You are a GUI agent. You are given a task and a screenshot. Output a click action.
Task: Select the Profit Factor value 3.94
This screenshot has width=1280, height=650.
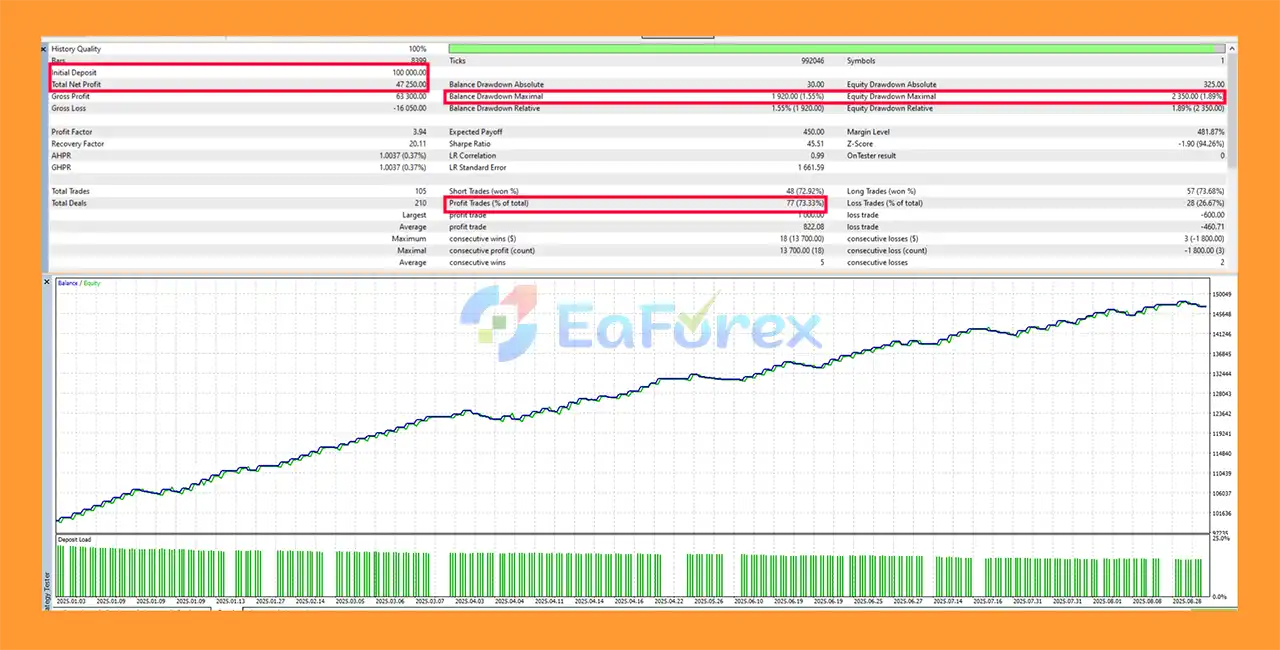click(x=420, y=132)
